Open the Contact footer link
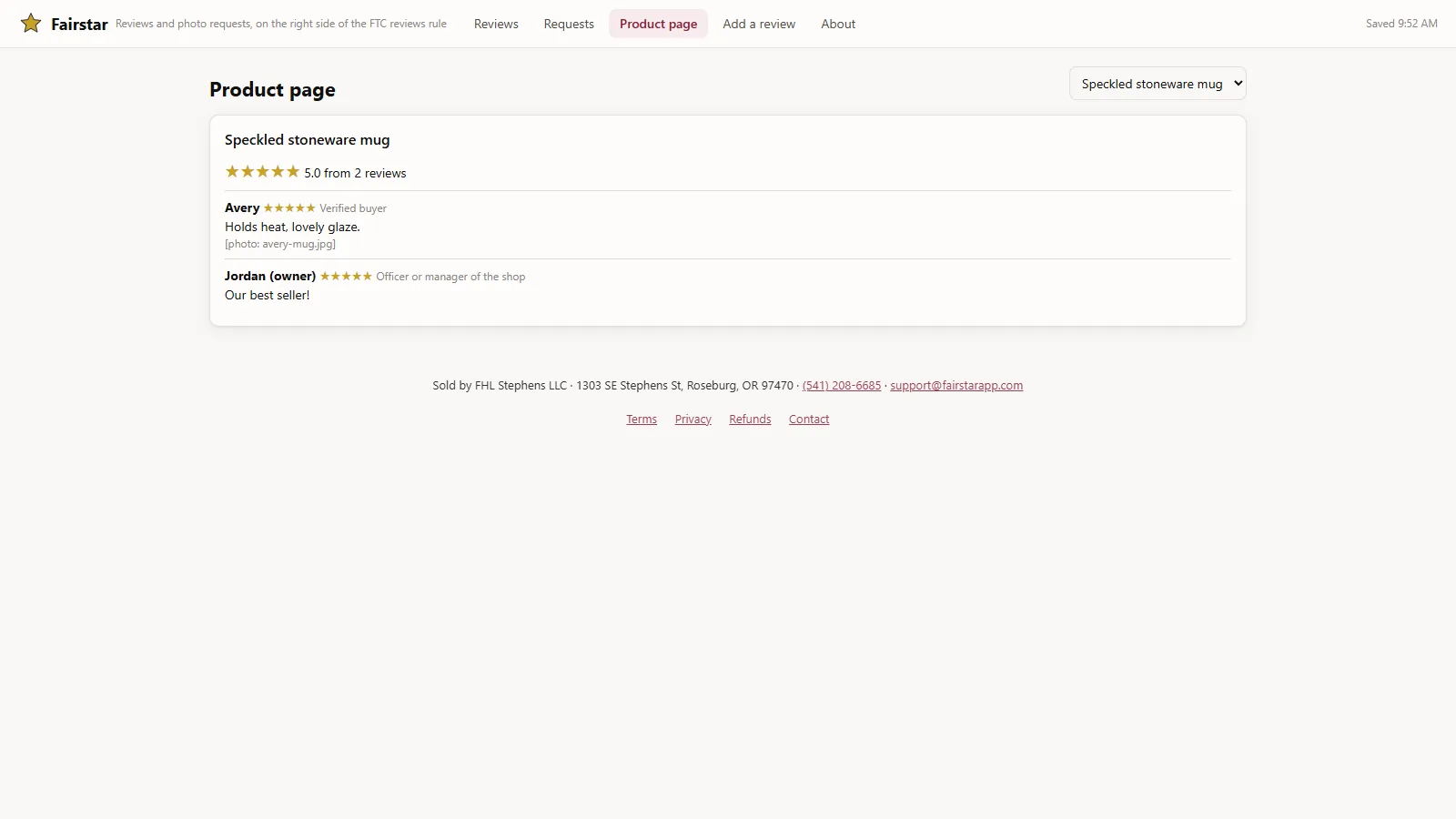1456x819 pixels. [809, 420]
